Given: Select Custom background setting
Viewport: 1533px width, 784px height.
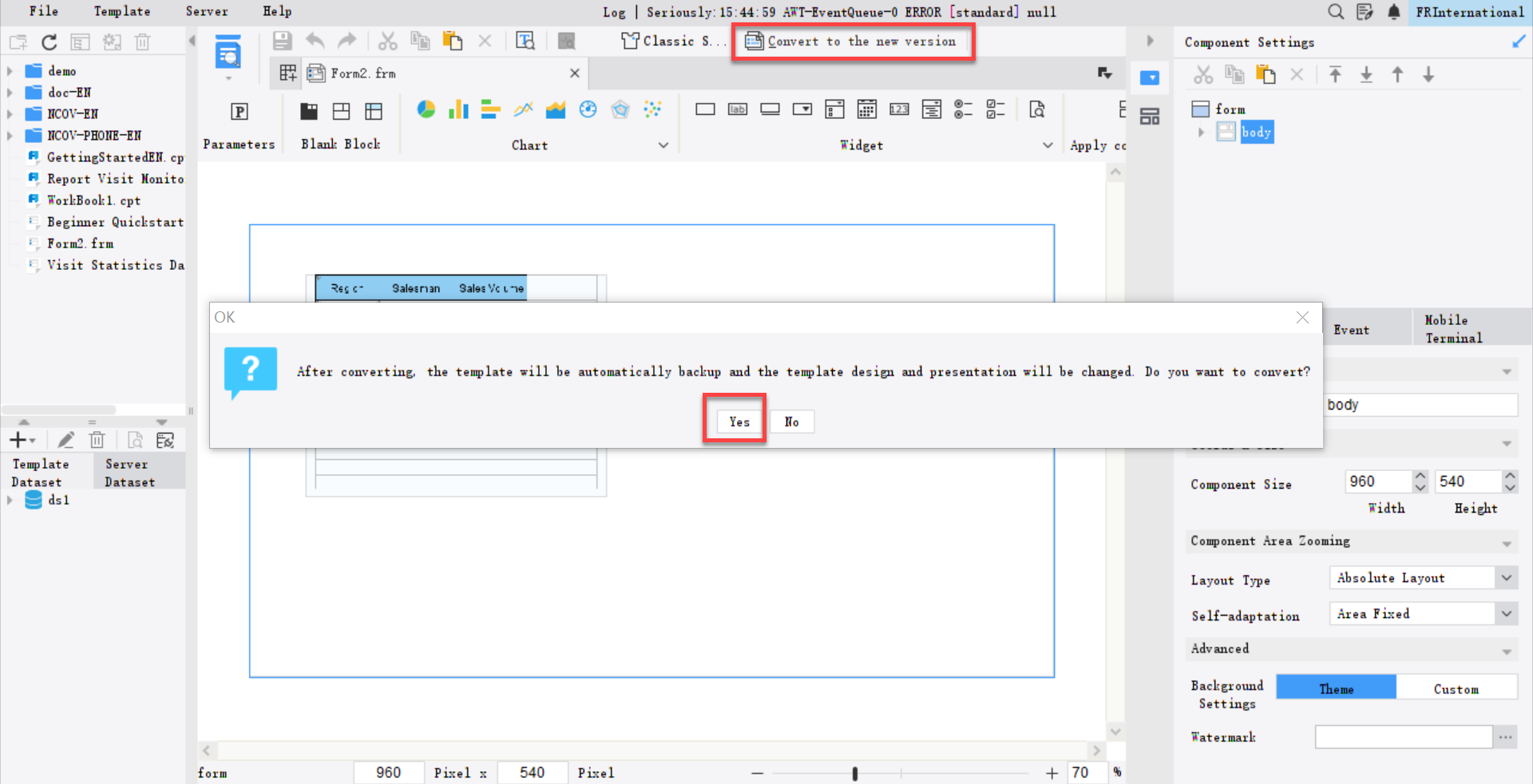Looking at the screenshot, I should point(1456,688).
